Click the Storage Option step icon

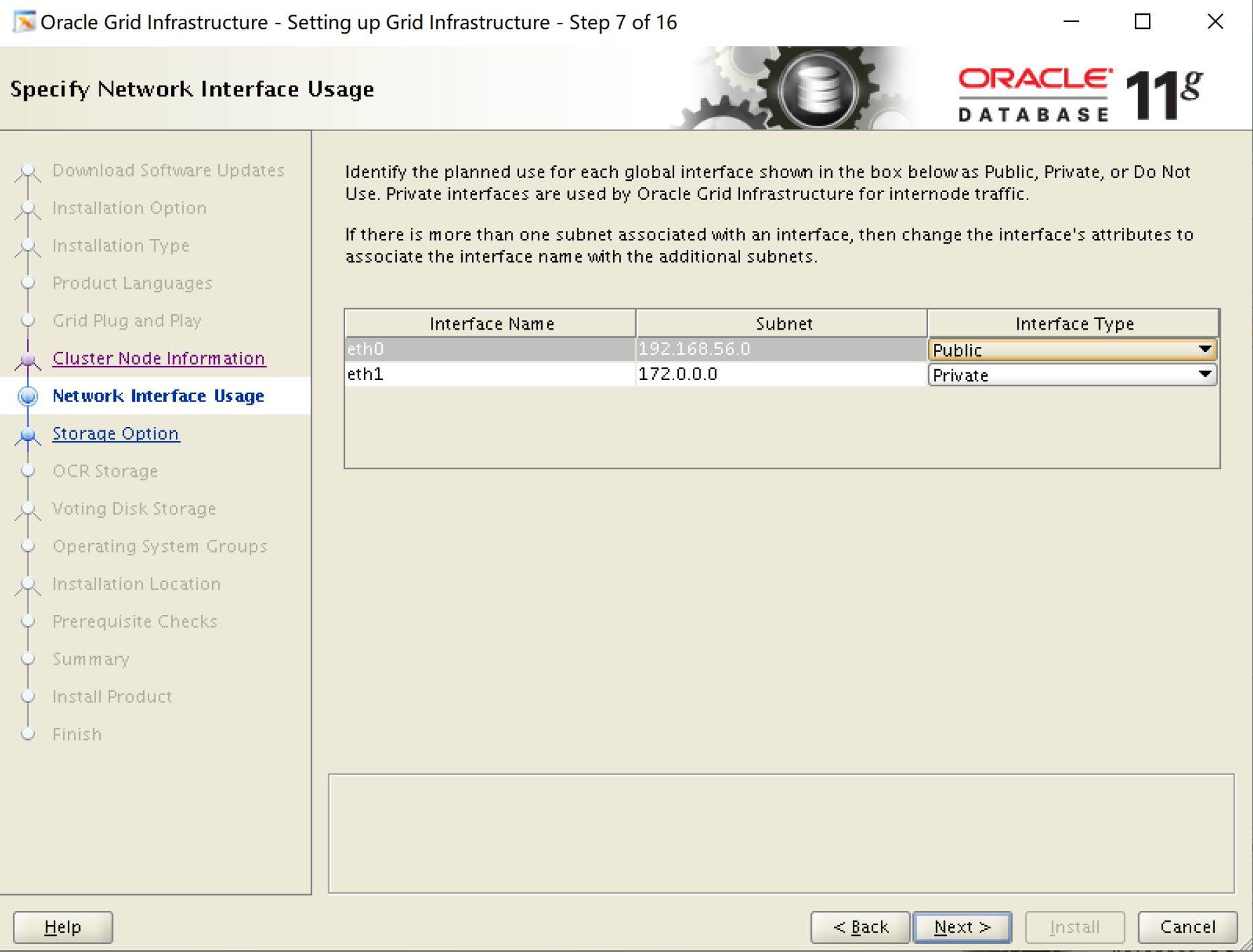tap(28, 435)
